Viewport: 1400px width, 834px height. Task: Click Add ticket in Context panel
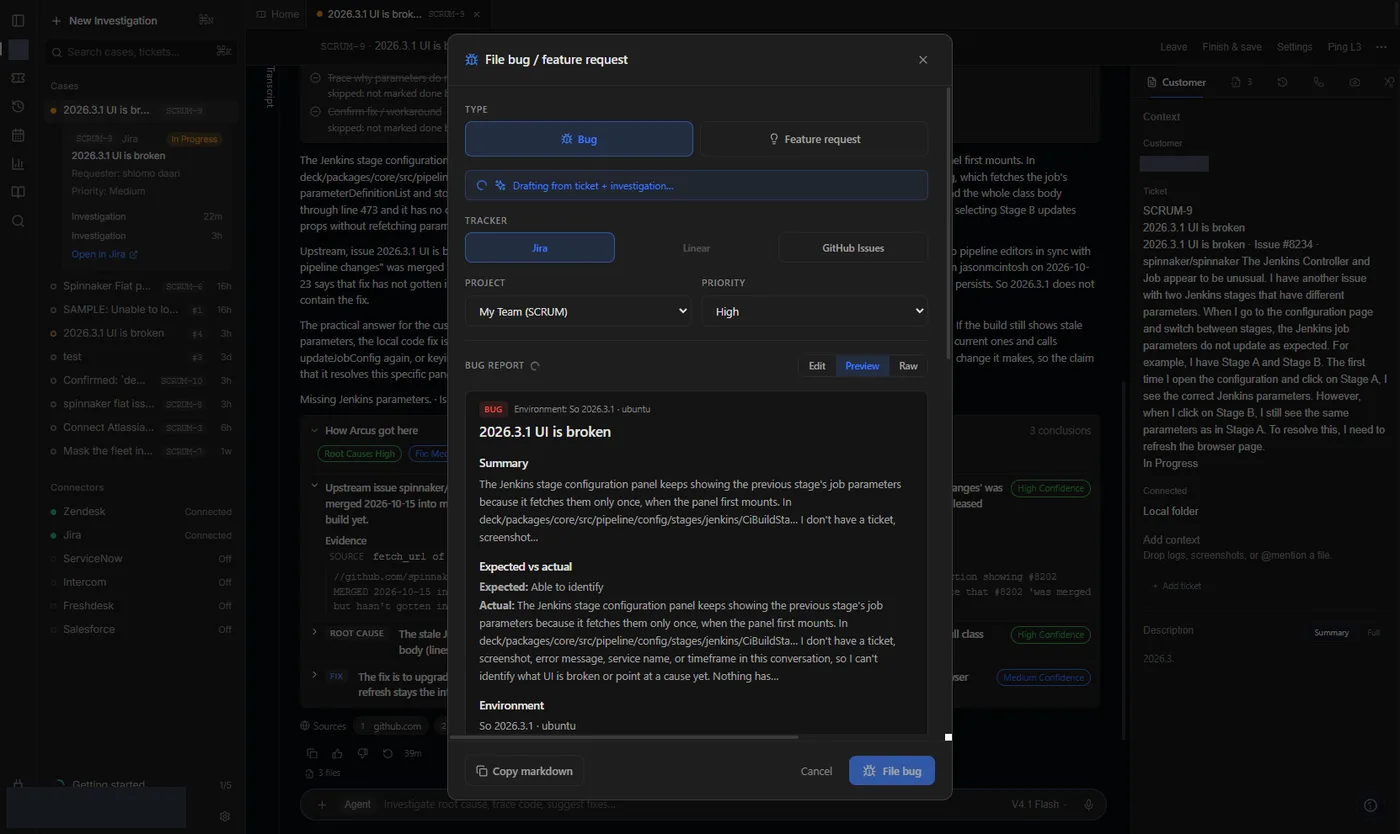1177,586
